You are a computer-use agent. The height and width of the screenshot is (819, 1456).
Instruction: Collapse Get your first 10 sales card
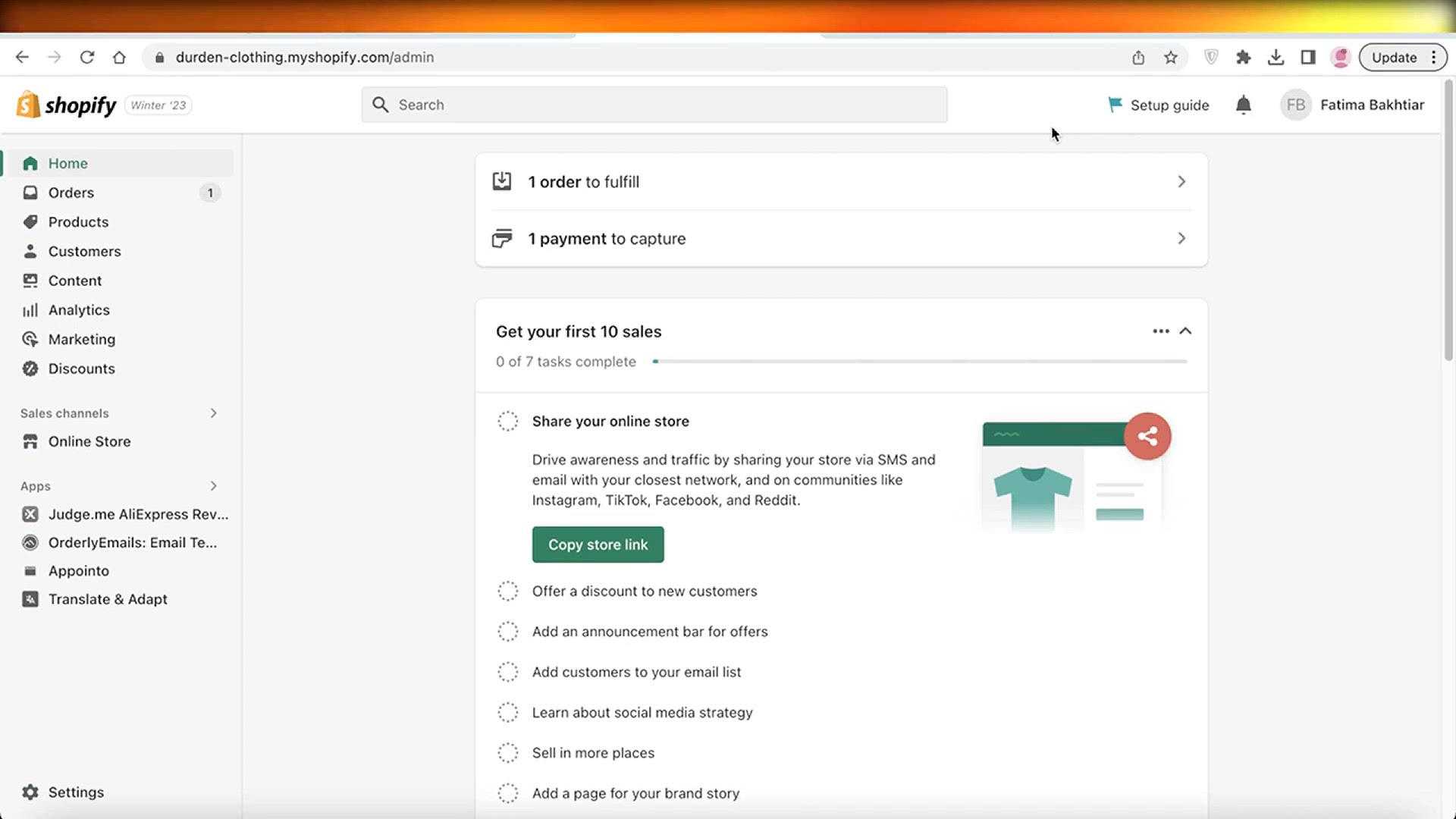[1185, 331]
